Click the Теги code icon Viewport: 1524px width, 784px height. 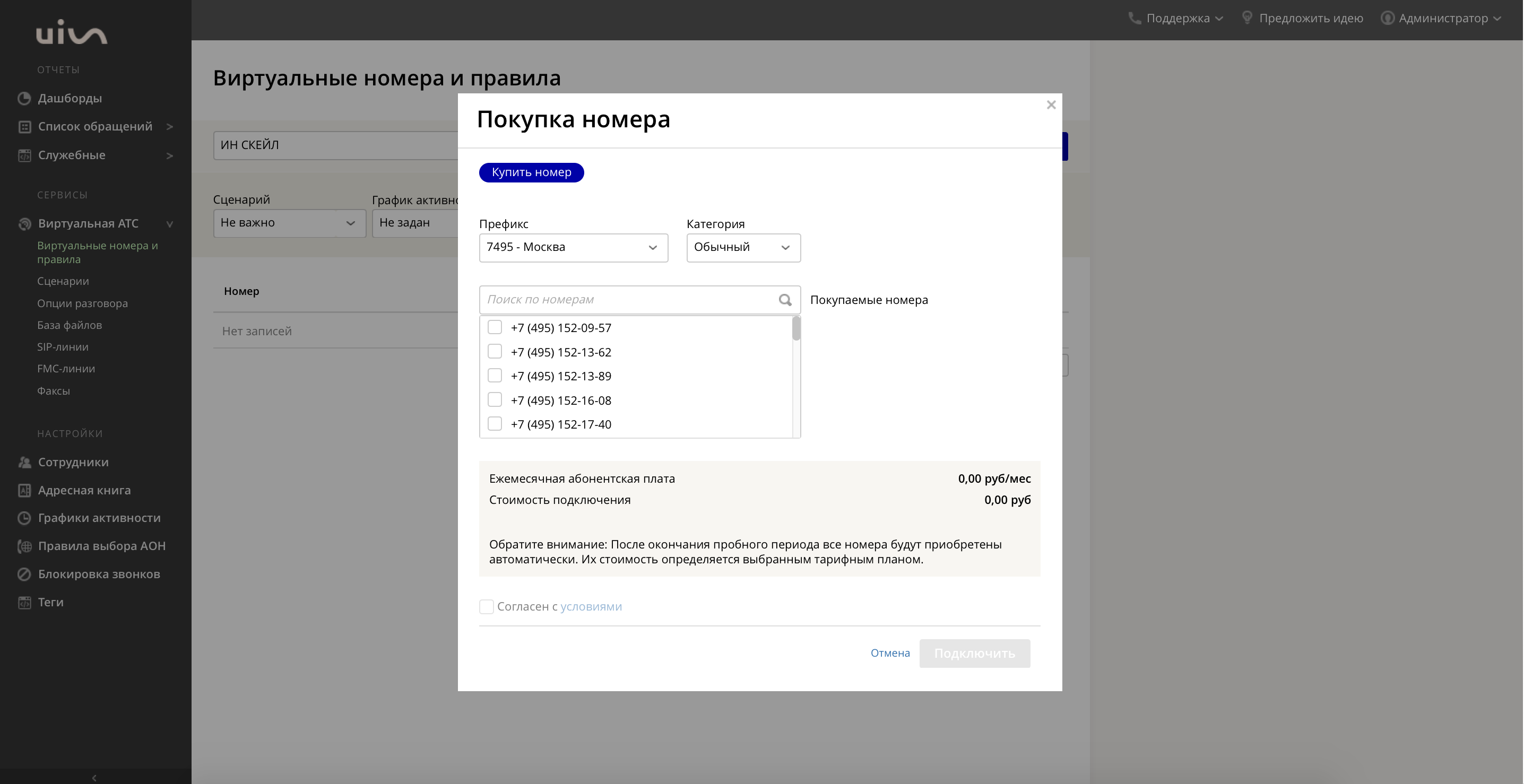coord(24,603)
